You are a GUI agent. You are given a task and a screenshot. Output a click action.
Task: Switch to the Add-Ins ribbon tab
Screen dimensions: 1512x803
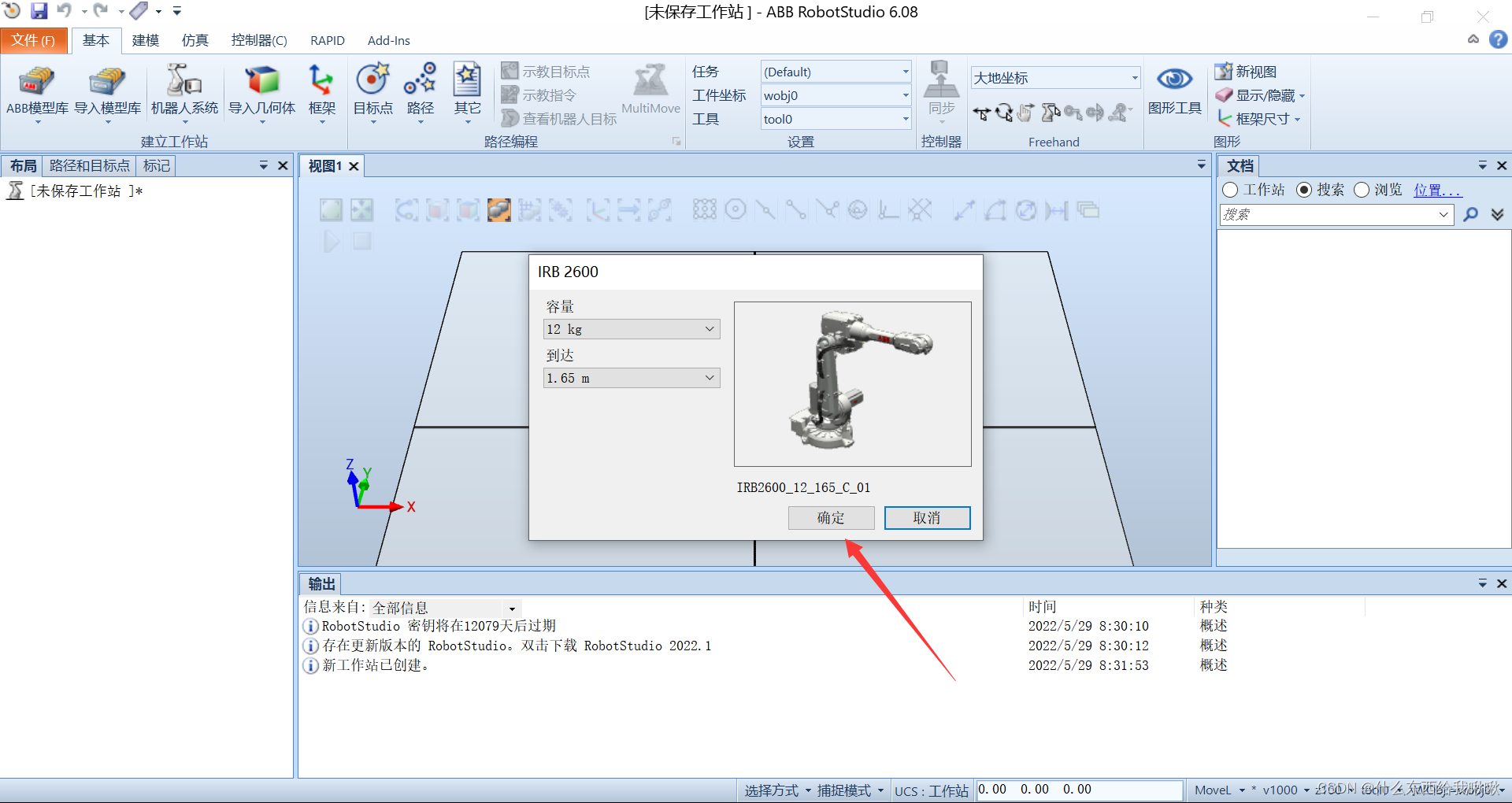pos(389,40)
